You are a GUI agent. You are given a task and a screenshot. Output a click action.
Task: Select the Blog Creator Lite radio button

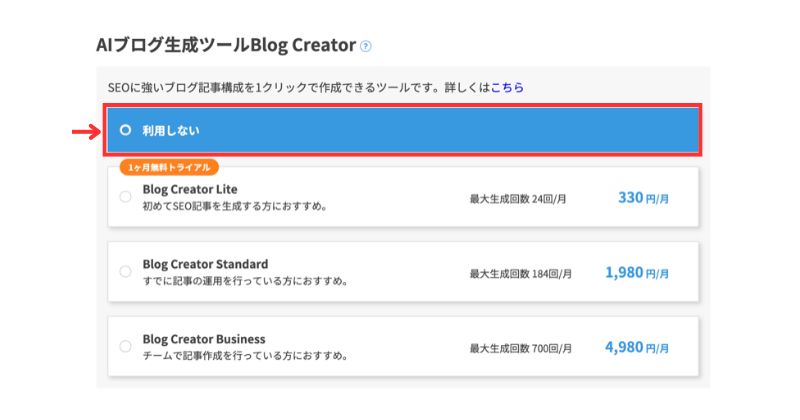pos(125,196)
